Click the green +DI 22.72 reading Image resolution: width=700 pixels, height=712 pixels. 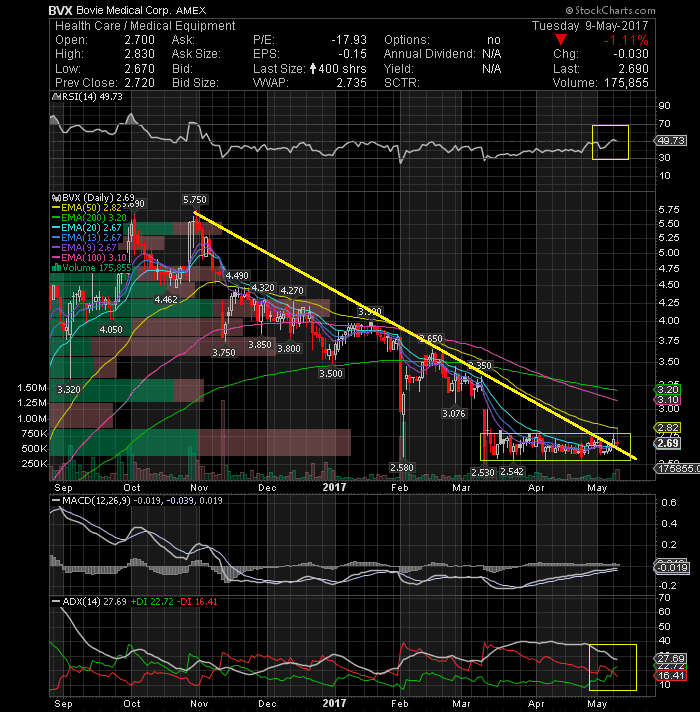(x=152, y=602)
